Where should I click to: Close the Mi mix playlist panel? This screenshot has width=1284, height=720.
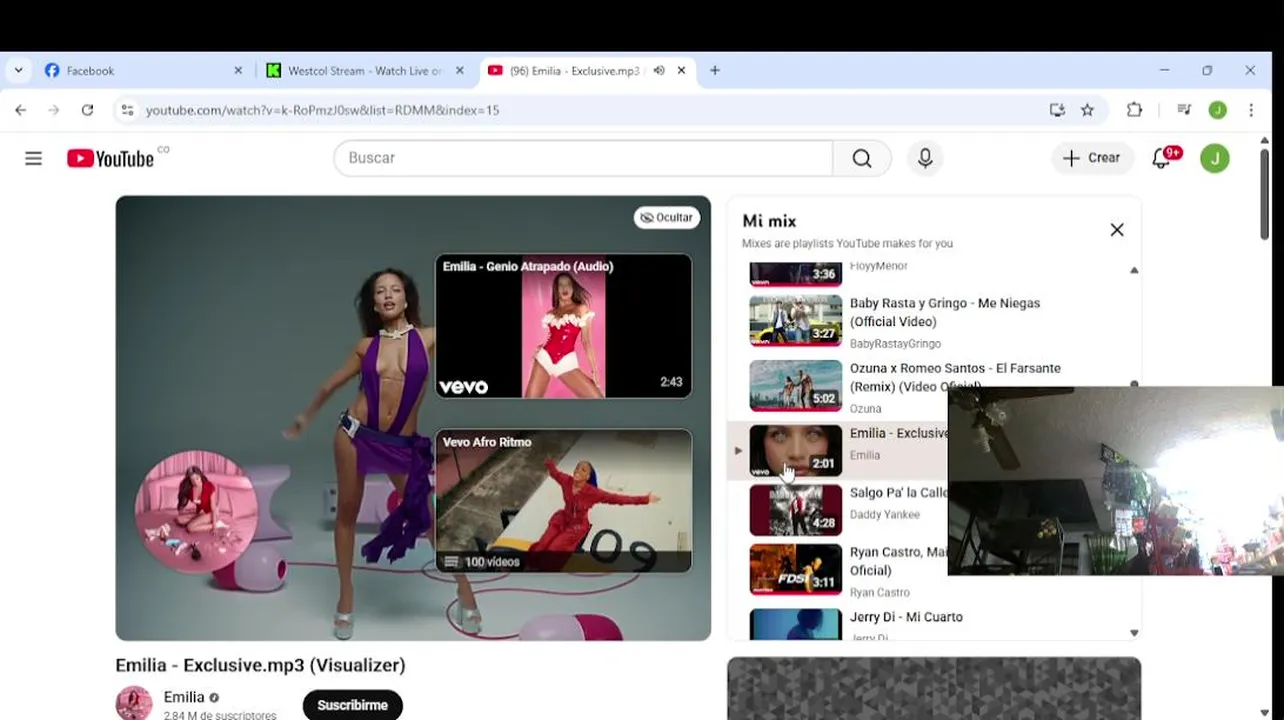[1117, 230]
